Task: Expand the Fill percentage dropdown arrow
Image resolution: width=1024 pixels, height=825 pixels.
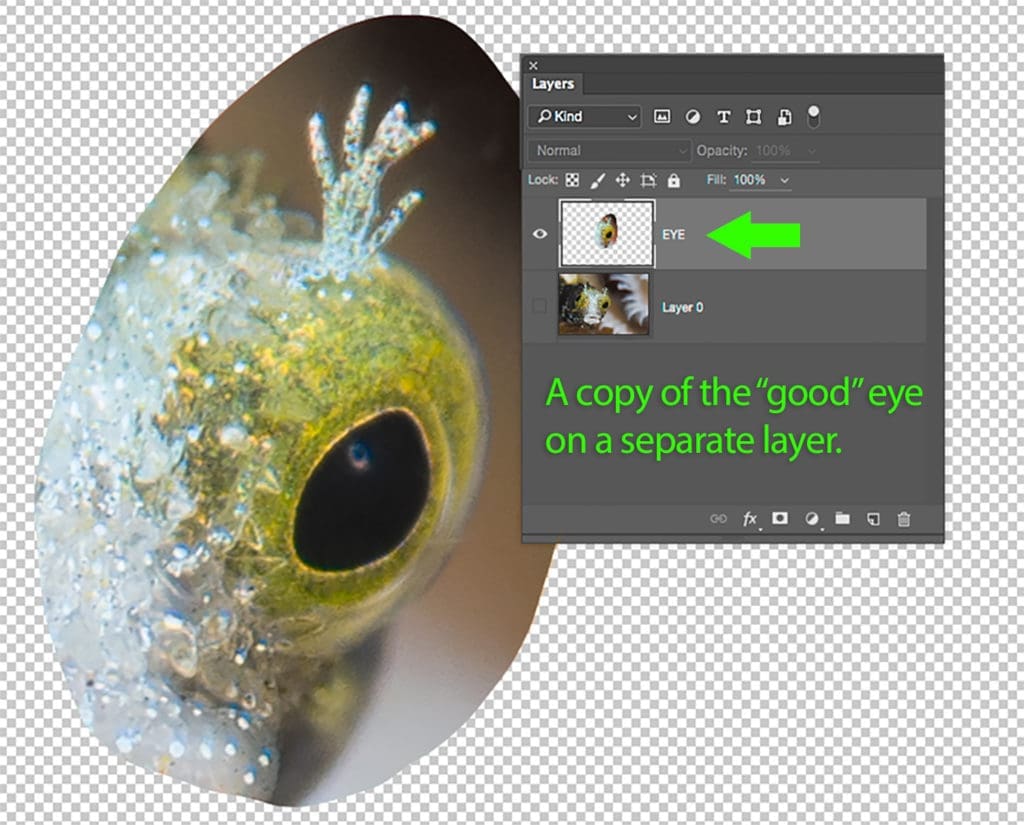Action: point(784,180)
